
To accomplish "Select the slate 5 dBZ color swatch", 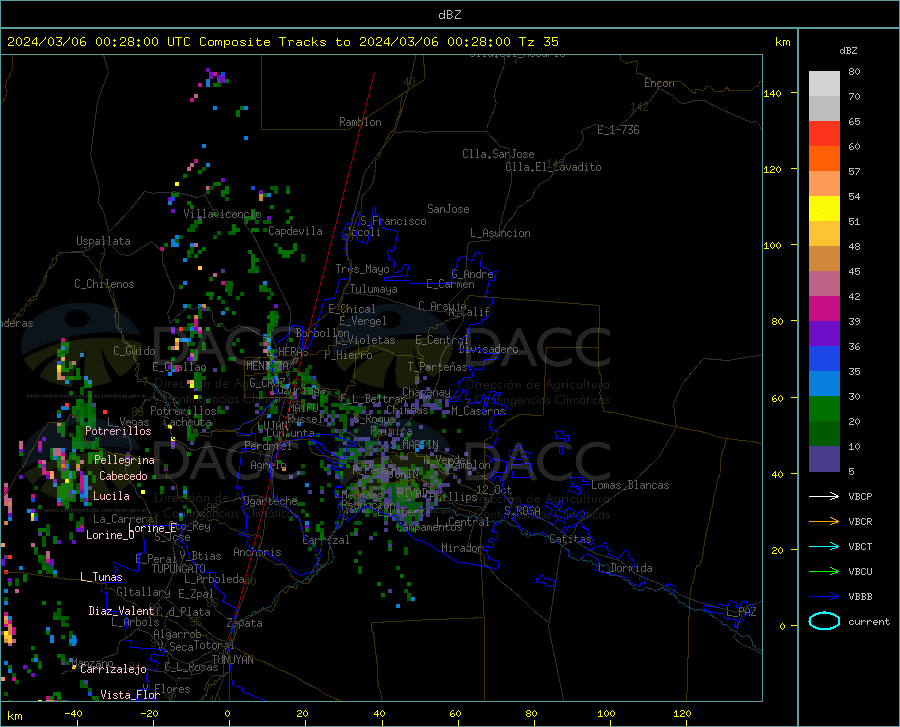I will (824, 459).
